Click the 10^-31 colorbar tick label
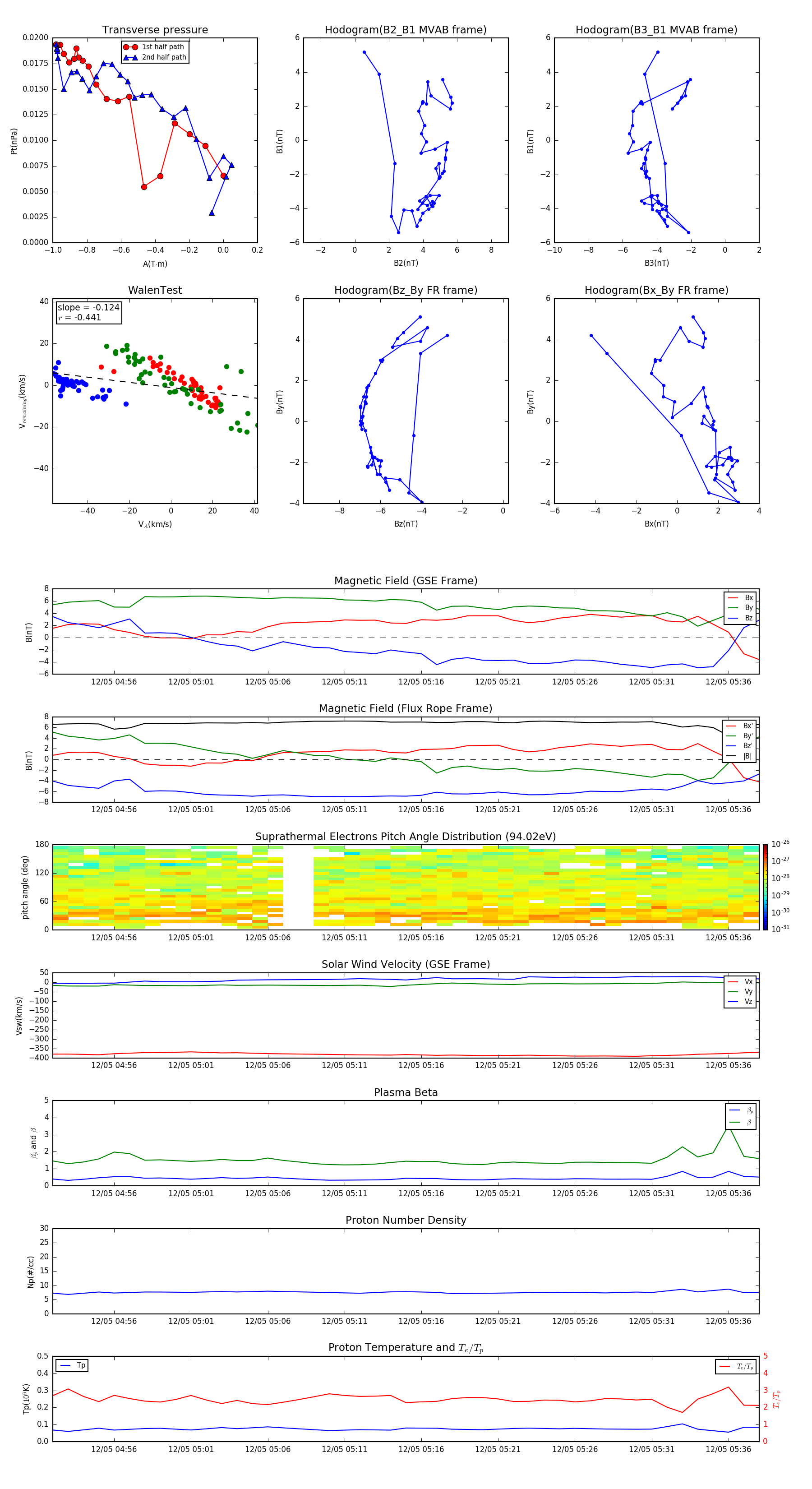 tap(780, 929)
